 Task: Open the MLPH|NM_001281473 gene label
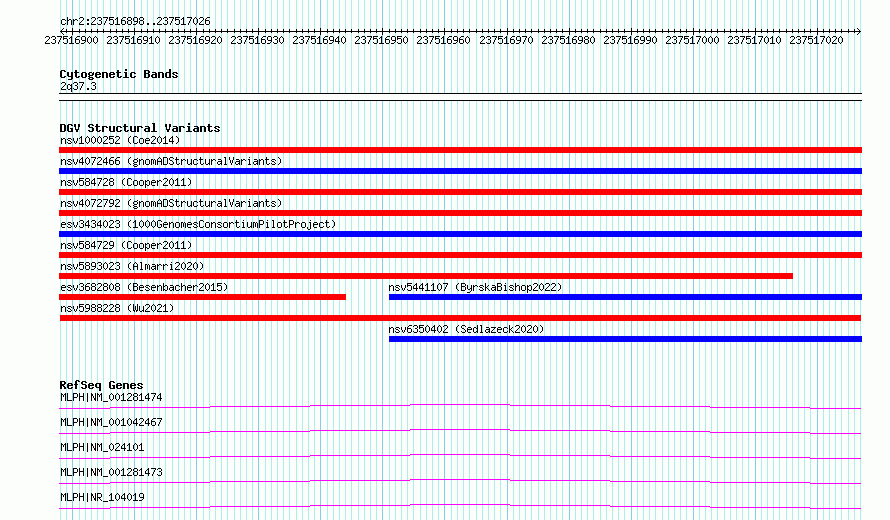(111, 472)
